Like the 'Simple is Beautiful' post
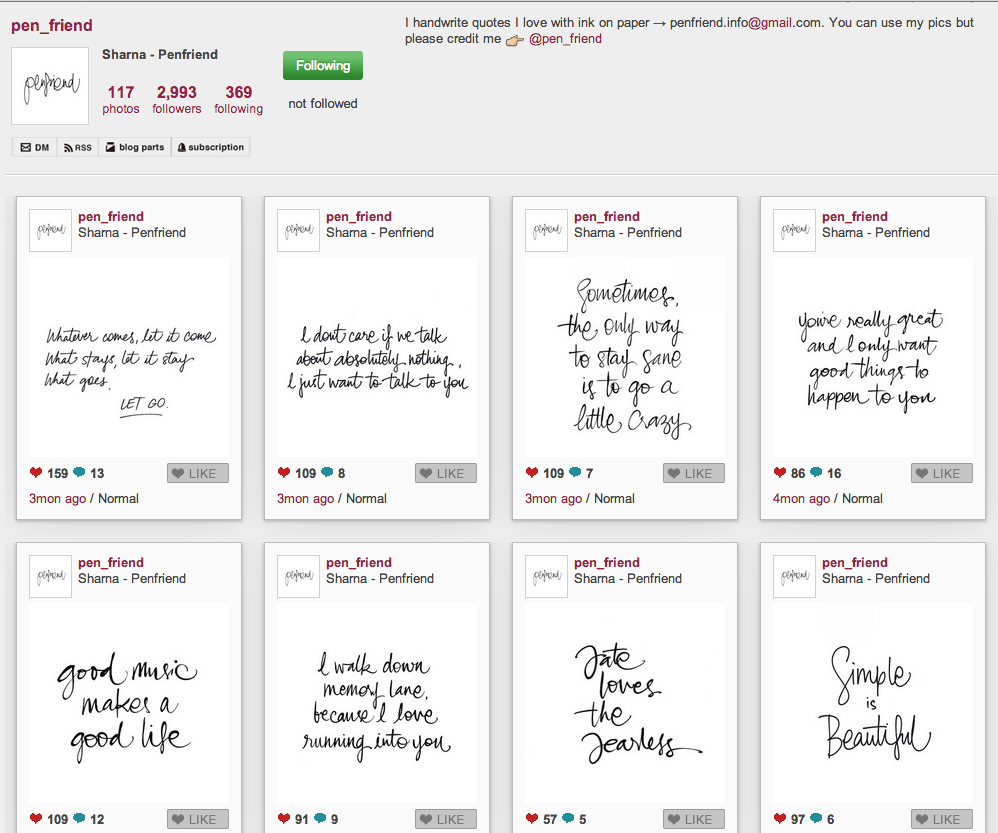This screenshot has height=833, width=998. [942, 820]
